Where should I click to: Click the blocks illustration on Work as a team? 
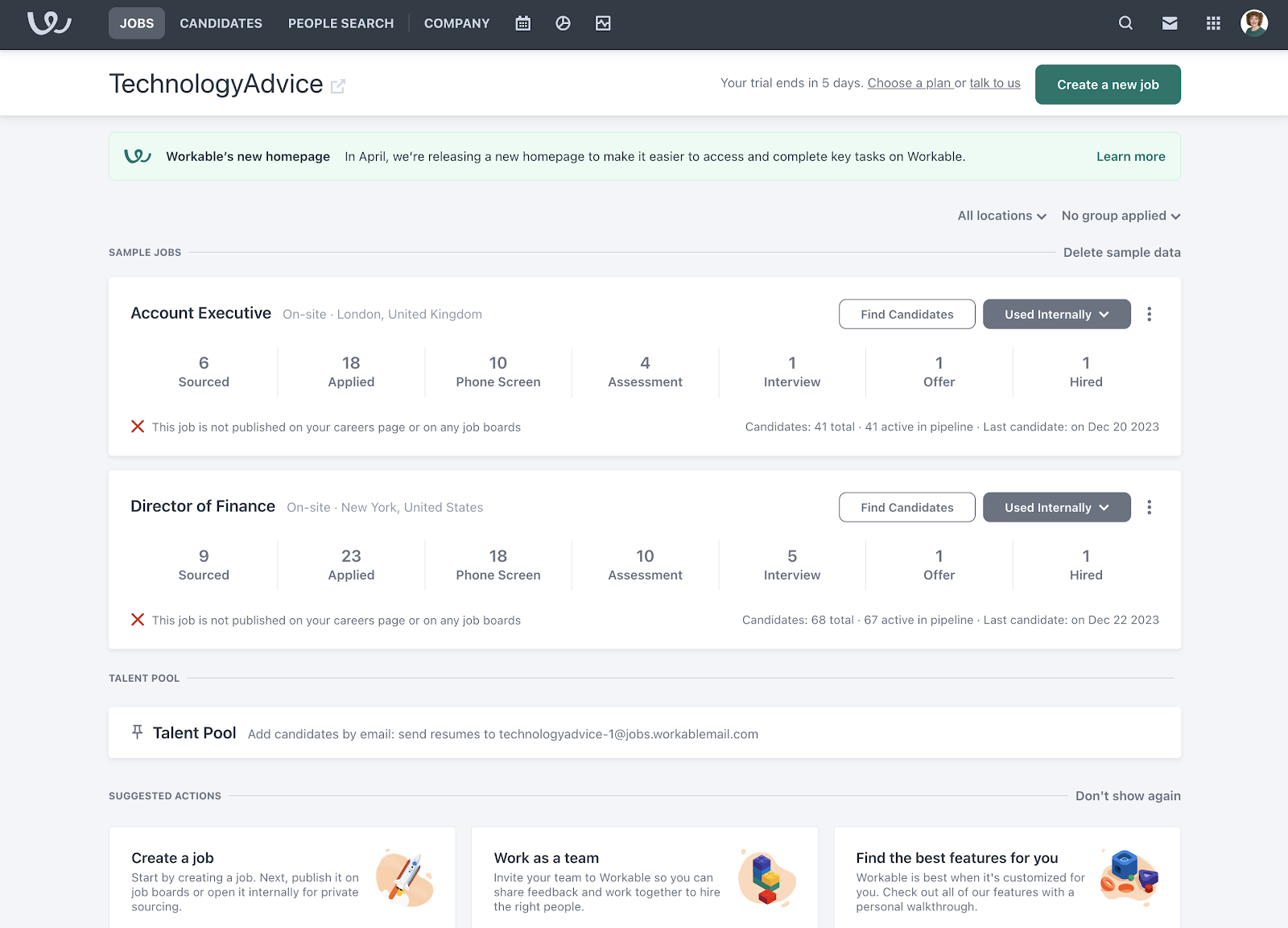[767, 877]
